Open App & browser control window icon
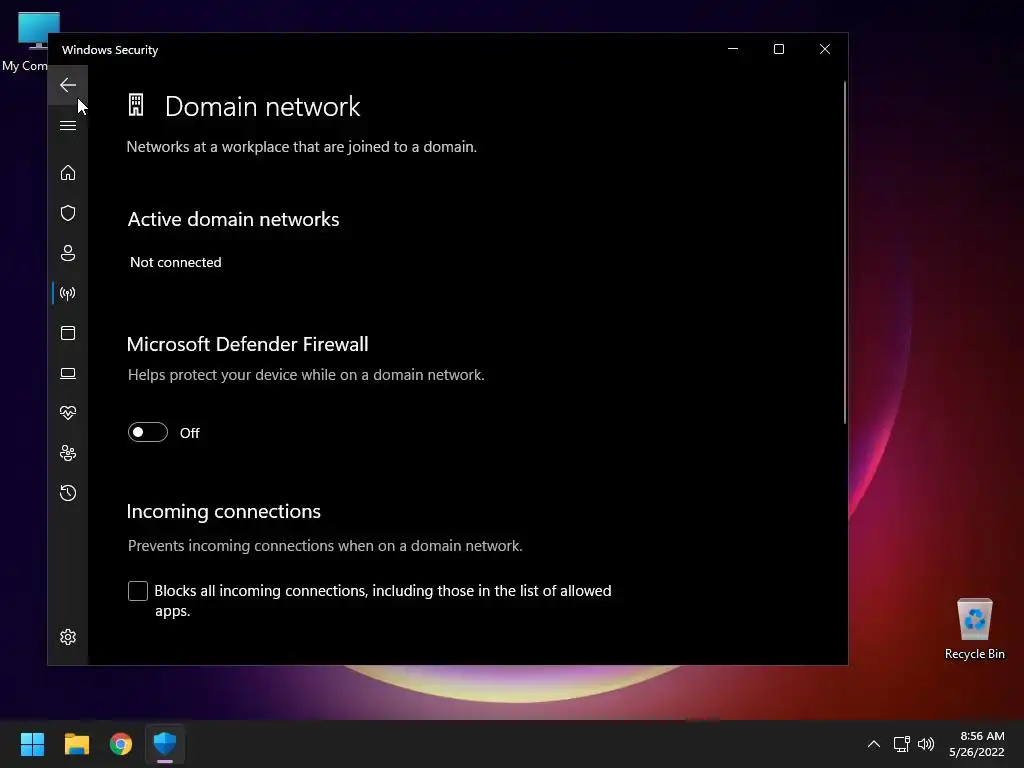Viewport: 1024px width, 768px height. 68,333
